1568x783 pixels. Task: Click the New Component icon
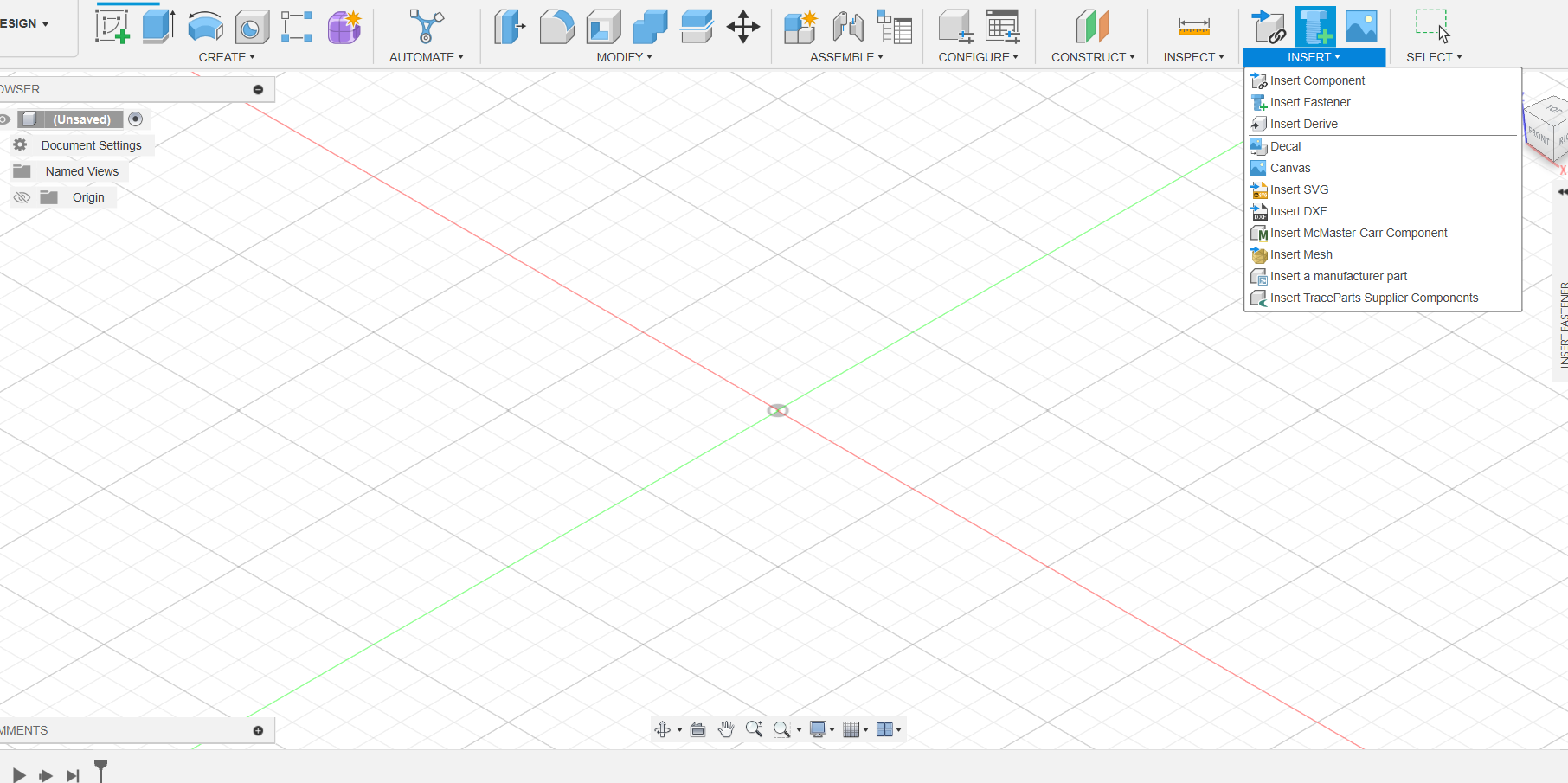800,27
